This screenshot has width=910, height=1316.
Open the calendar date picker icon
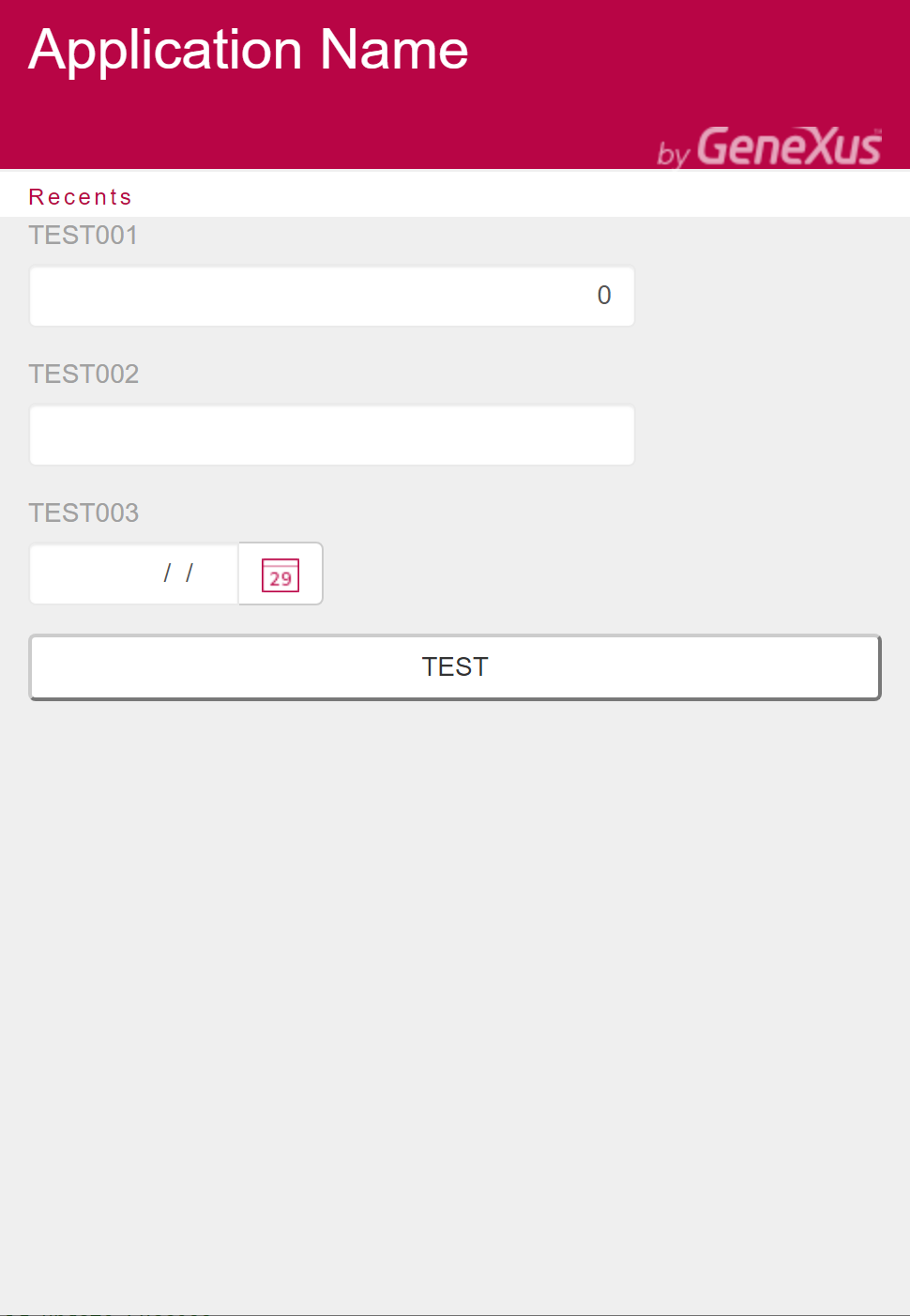(281, 574)
